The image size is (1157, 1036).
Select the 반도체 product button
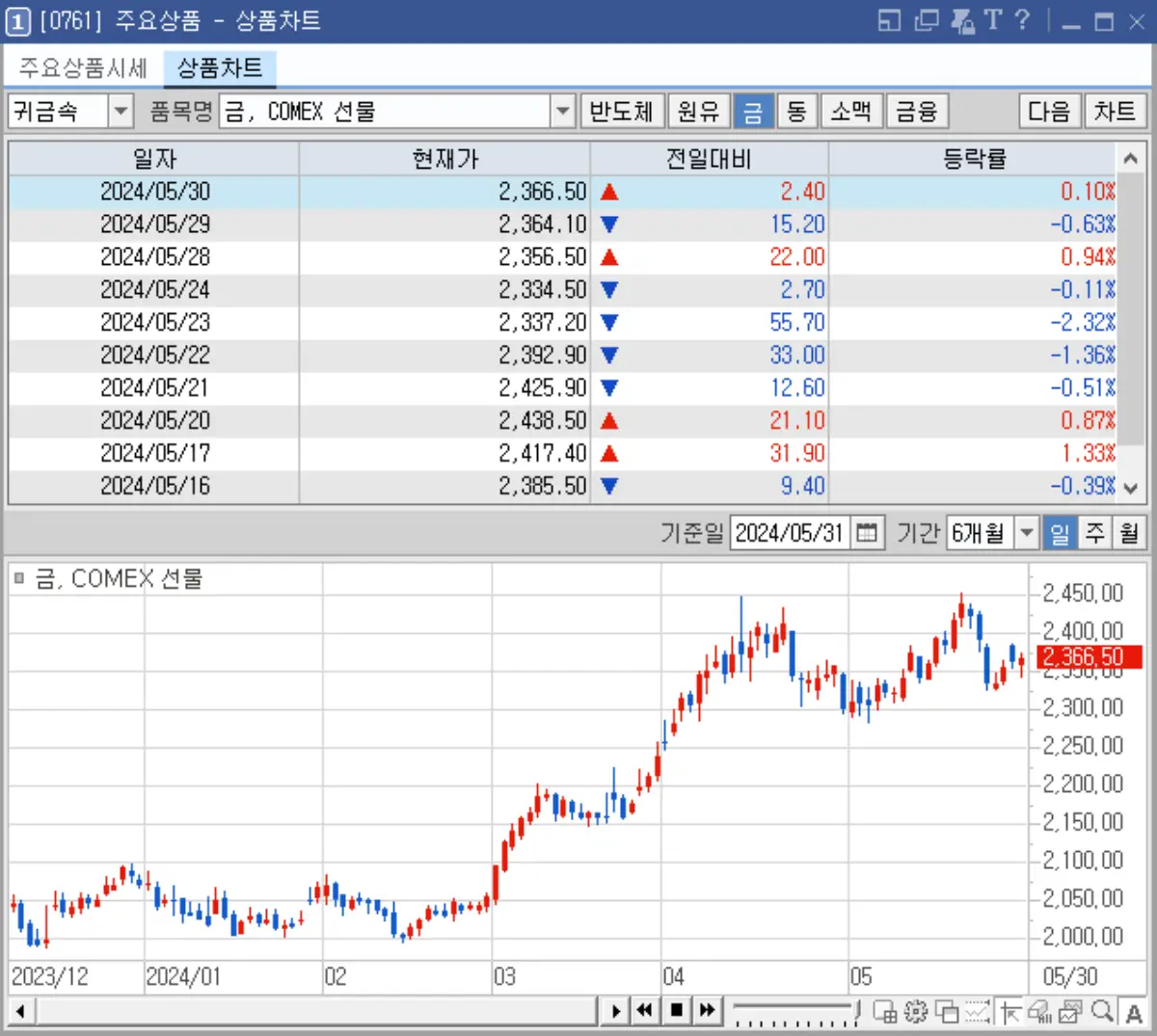[621, 112]
